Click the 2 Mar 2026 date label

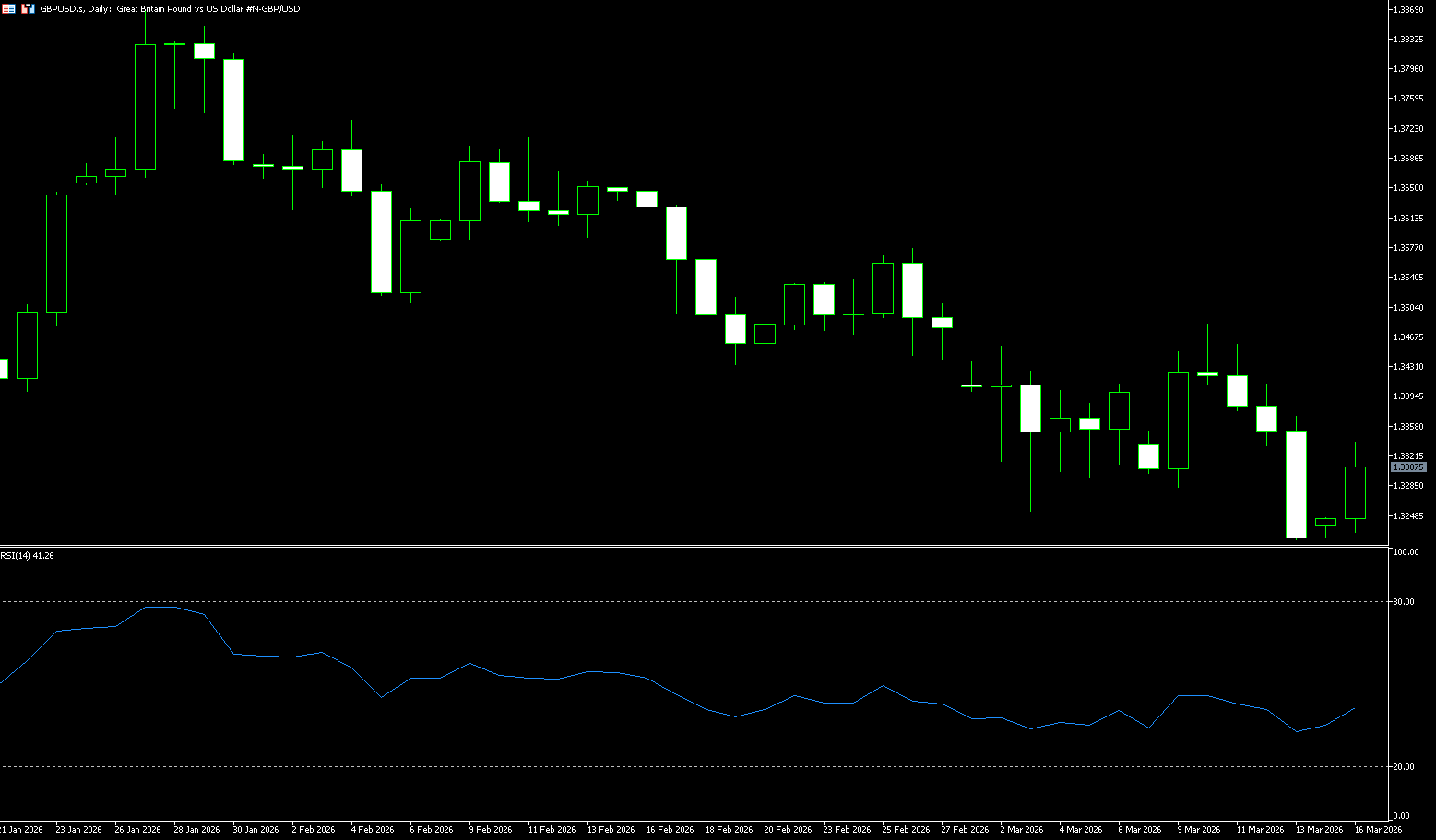pyautogui.click(x=1021, y=830)
